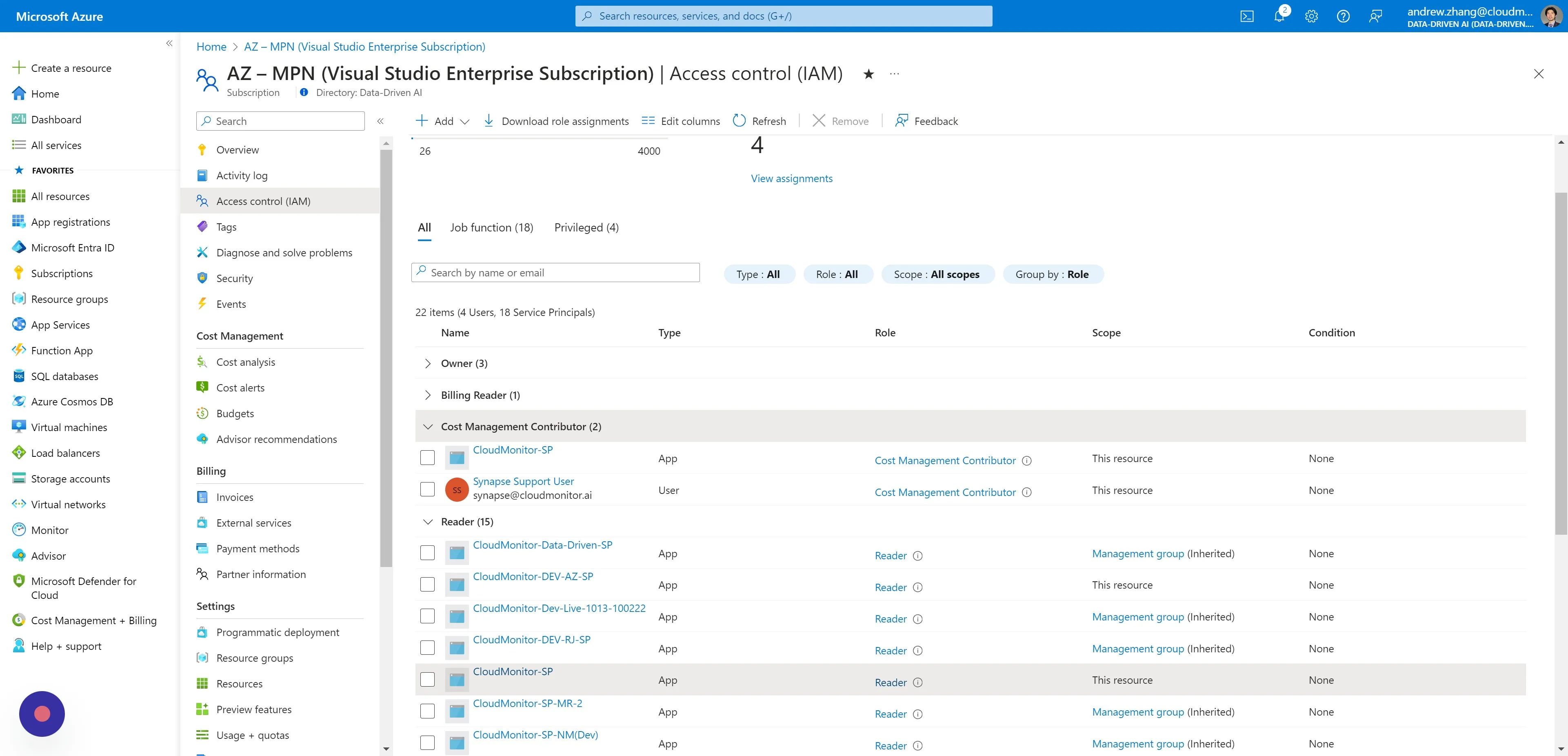Switch to the Job function (18) tab
The width and height of the screenshot is (1568, 756).
[x=492, y=227]
